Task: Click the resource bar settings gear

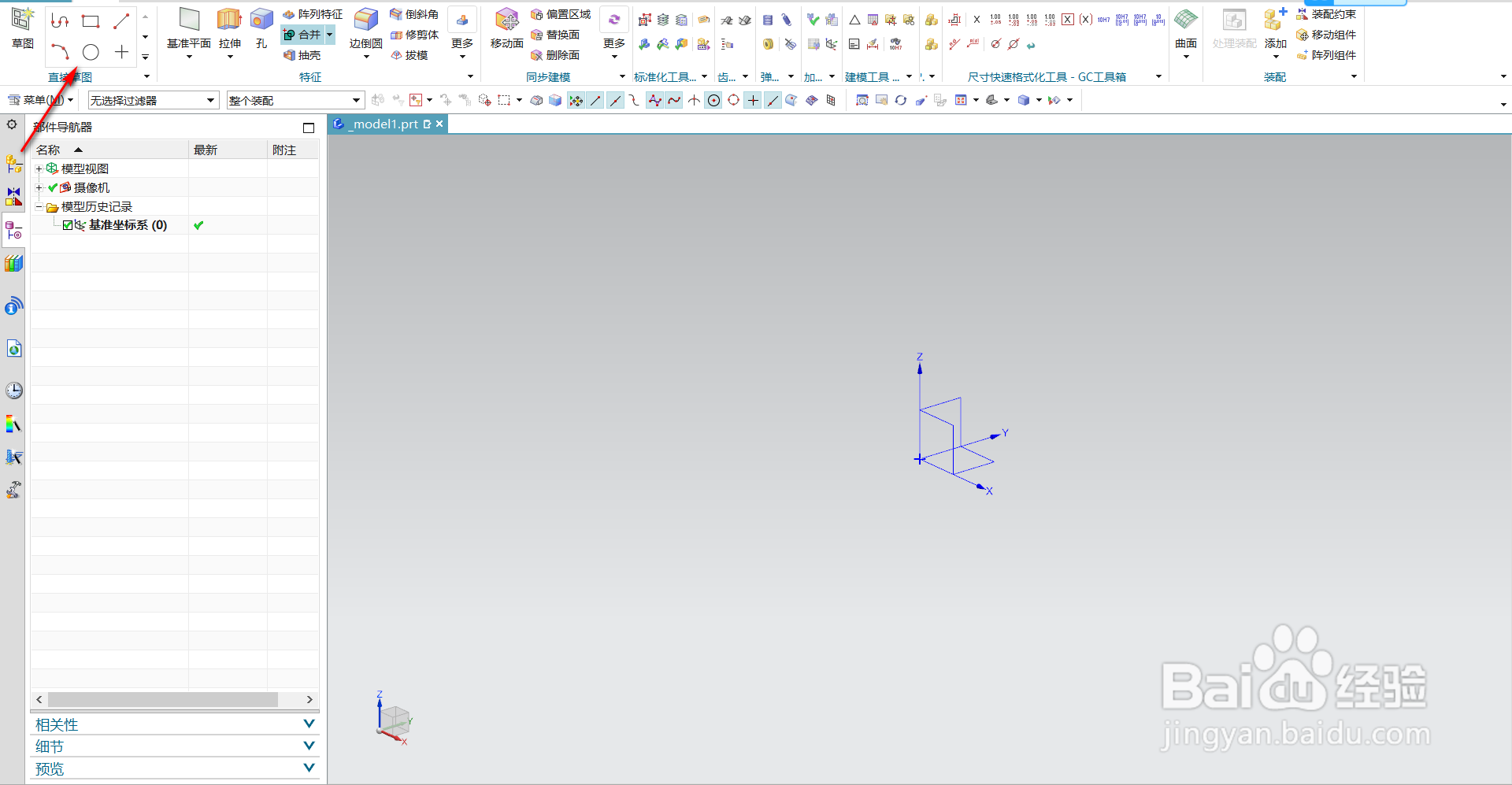Action: tap(12, 124)
